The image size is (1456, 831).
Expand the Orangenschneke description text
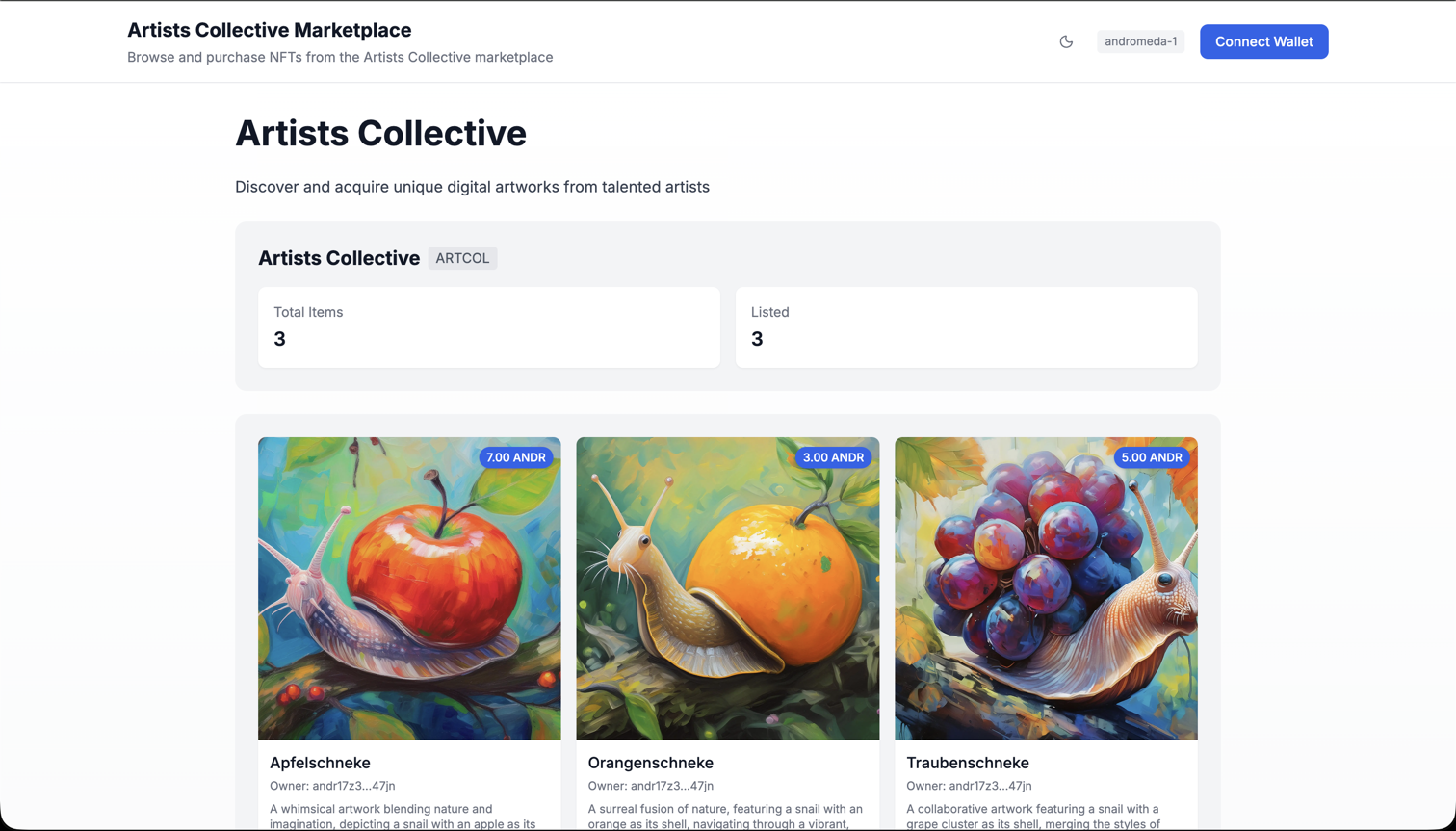point(727,815)
